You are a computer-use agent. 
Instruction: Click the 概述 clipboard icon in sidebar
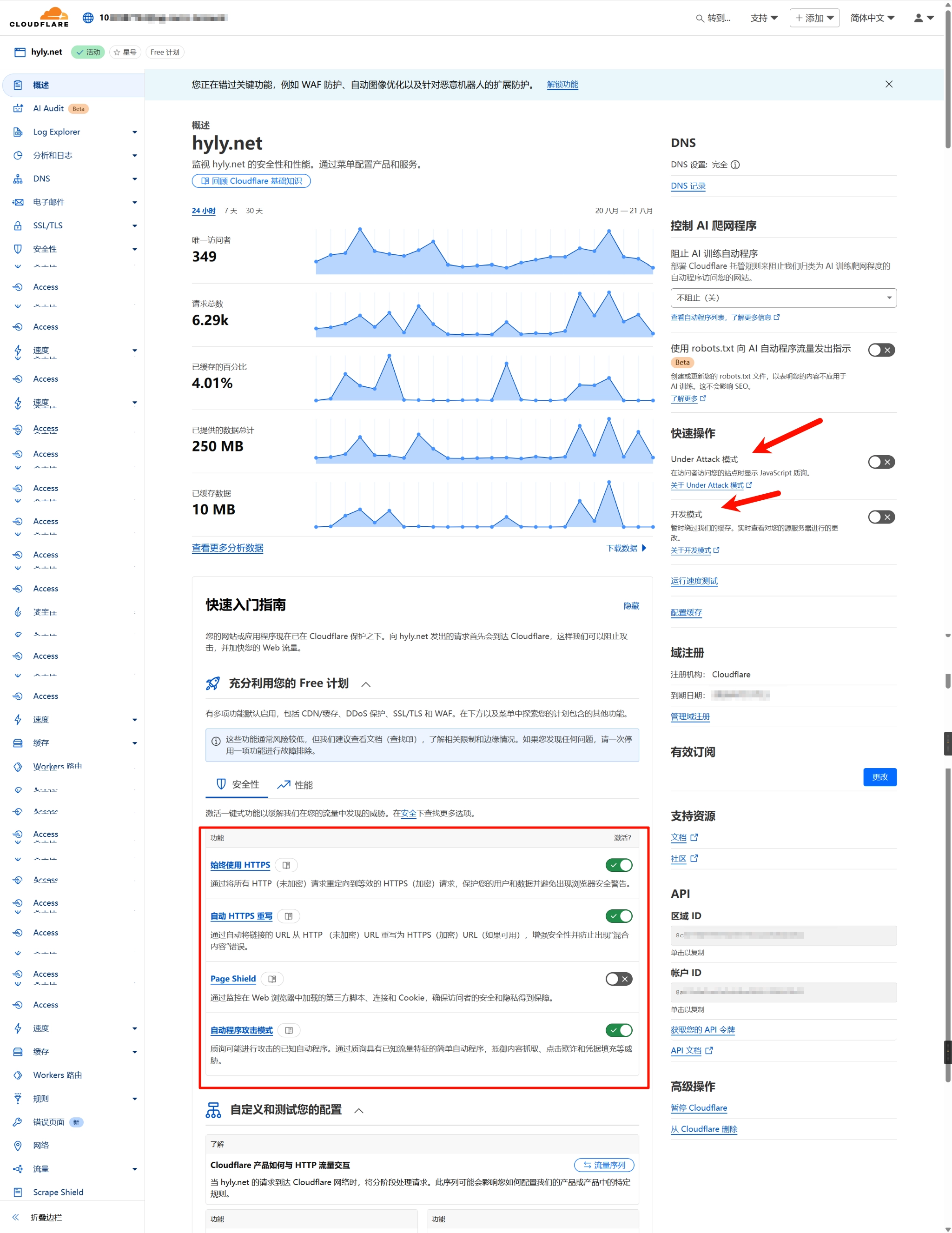(18, 85)
